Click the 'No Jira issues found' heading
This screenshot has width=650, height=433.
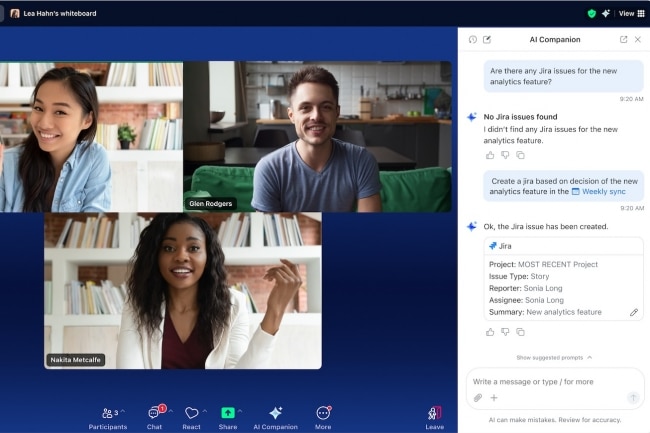coord(520,117)
